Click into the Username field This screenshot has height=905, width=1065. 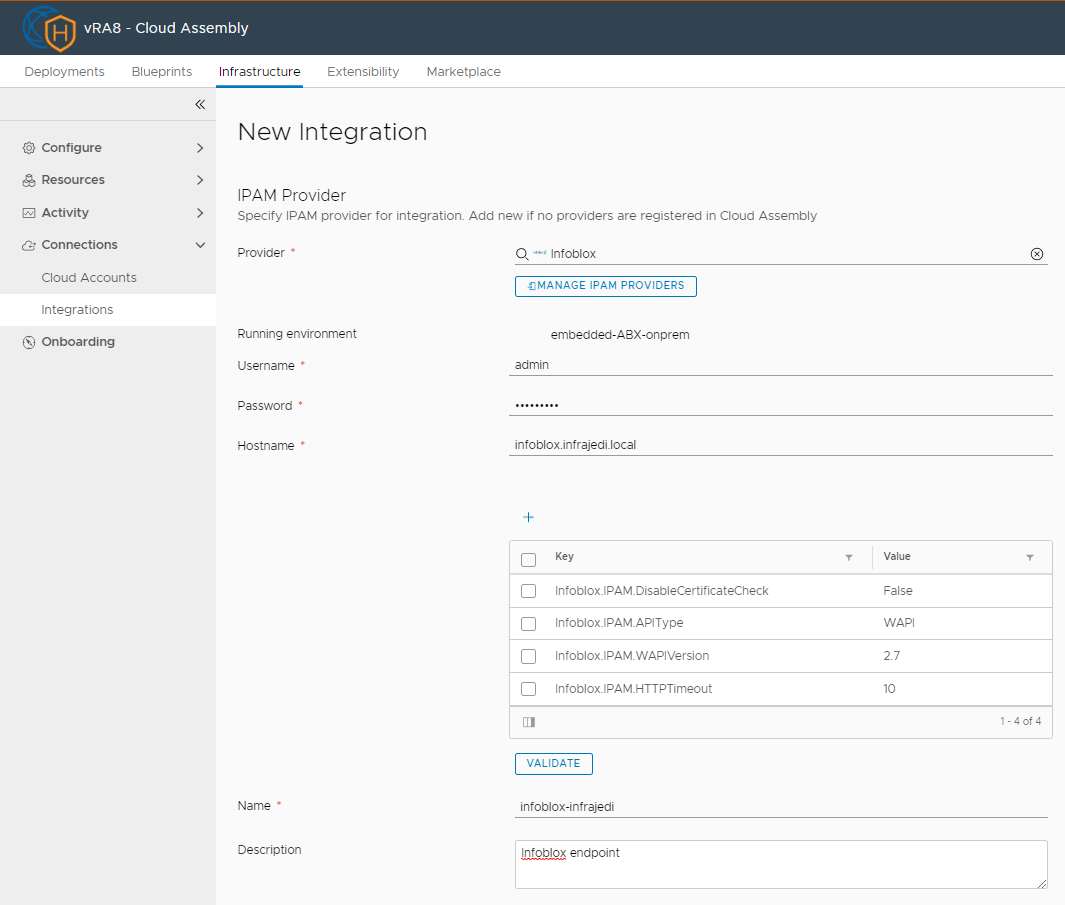[x=780, y=365]
